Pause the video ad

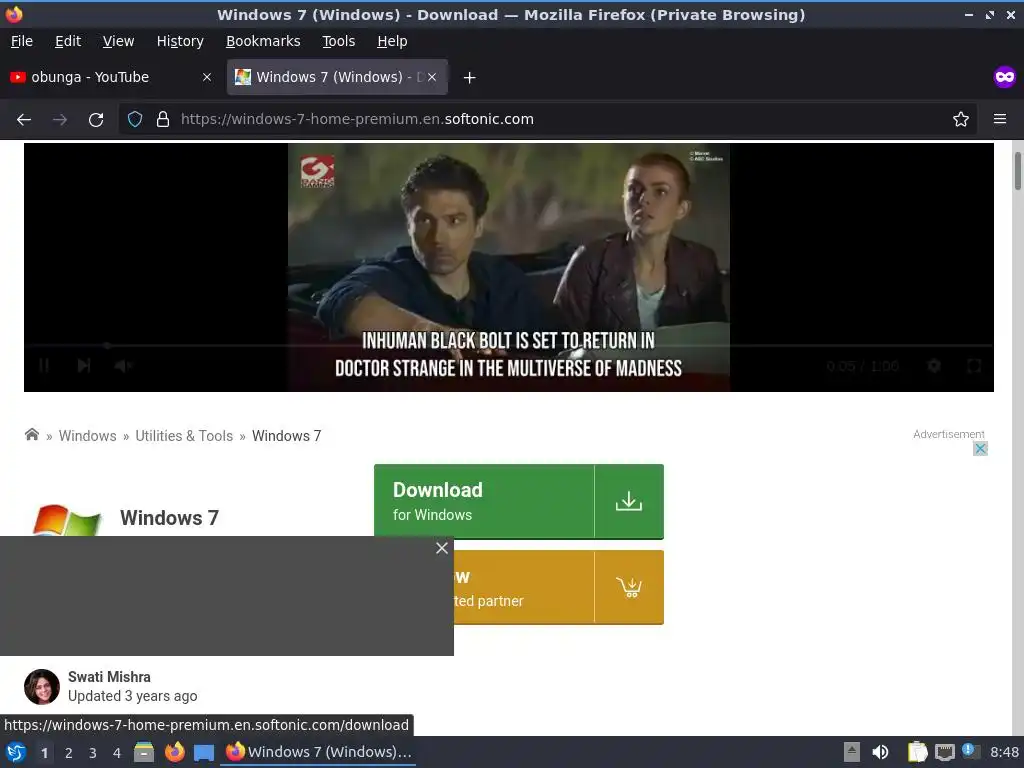point(44,366)
